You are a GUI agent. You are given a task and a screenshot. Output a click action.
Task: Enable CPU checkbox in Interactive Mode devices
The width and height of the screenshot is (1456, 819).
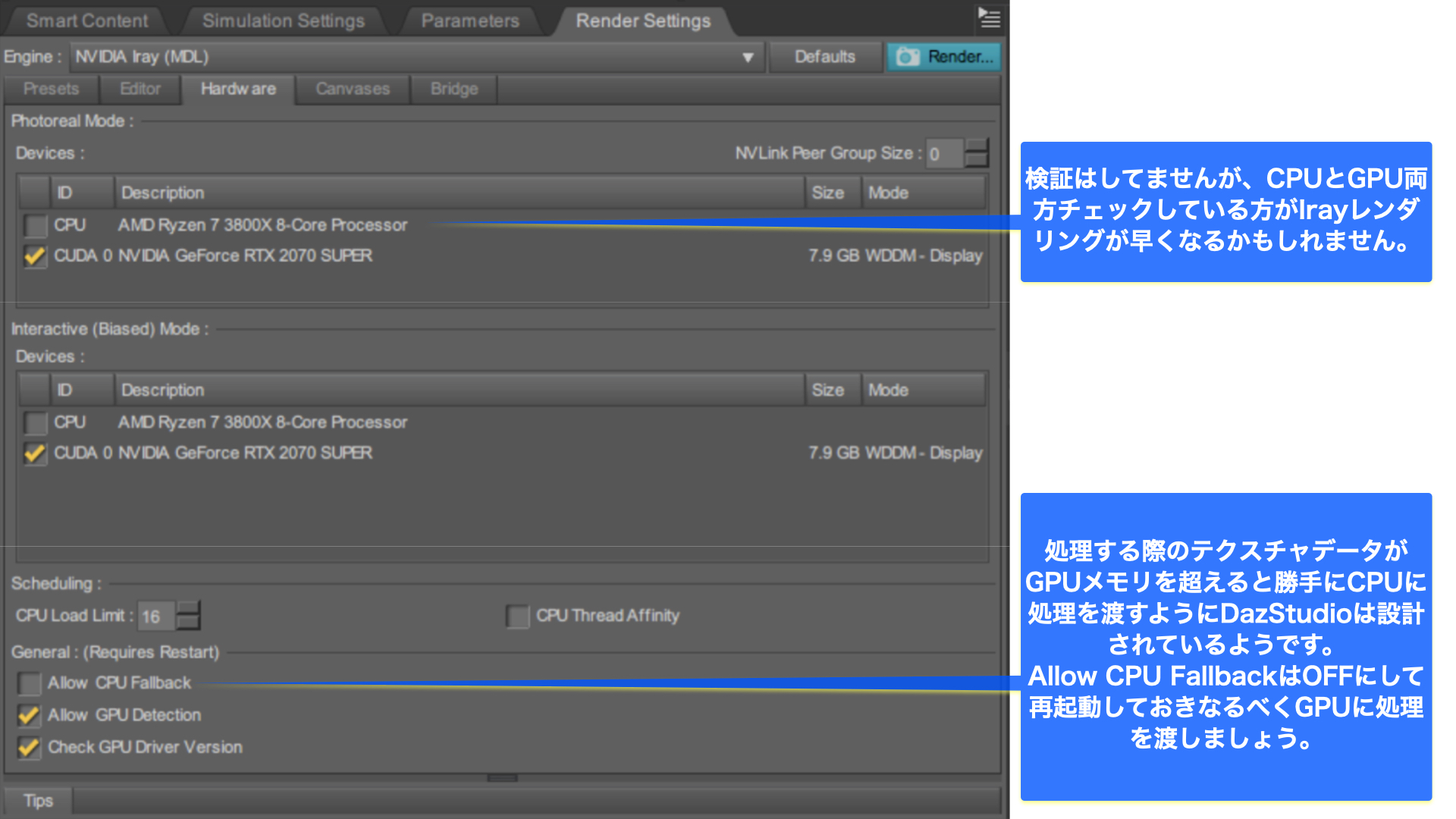click(x=35, y=422)
